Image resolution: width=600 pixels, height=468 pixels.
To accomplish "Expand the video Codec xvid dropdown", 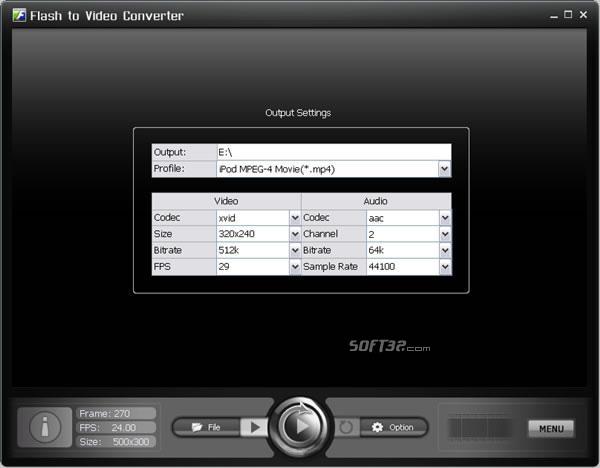I will [295, 217].
